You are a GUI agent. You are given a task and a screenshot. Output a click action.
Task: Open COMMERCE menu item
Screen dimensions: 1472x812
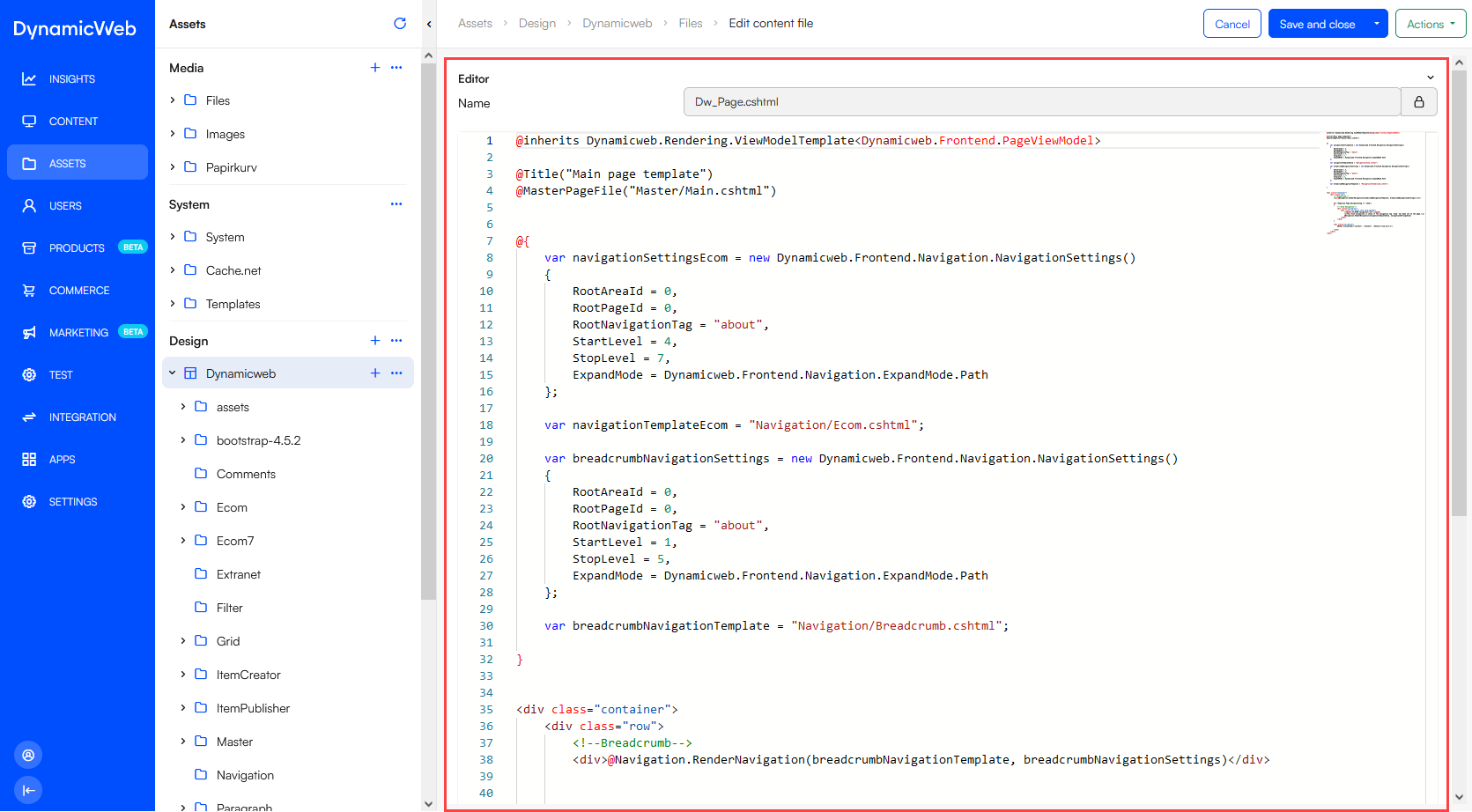79,291
